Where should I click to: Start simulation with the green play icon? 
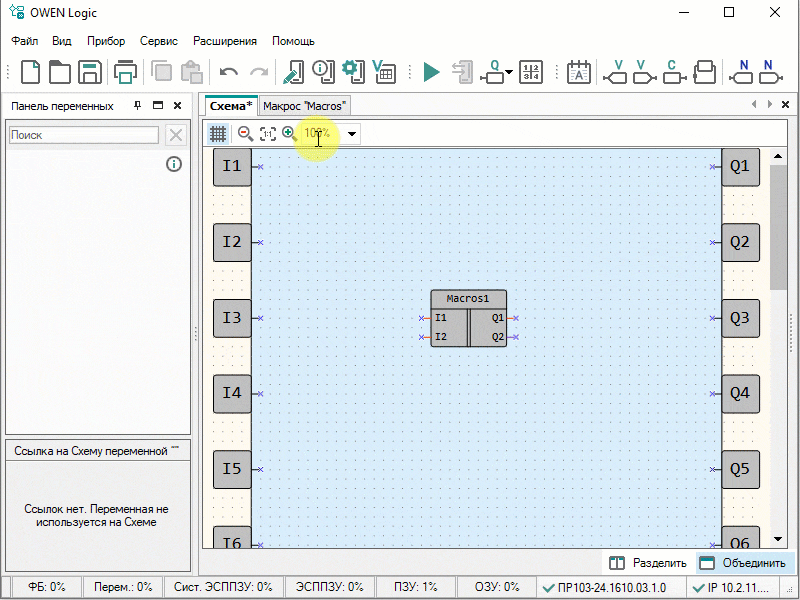[x=431, y=72]
